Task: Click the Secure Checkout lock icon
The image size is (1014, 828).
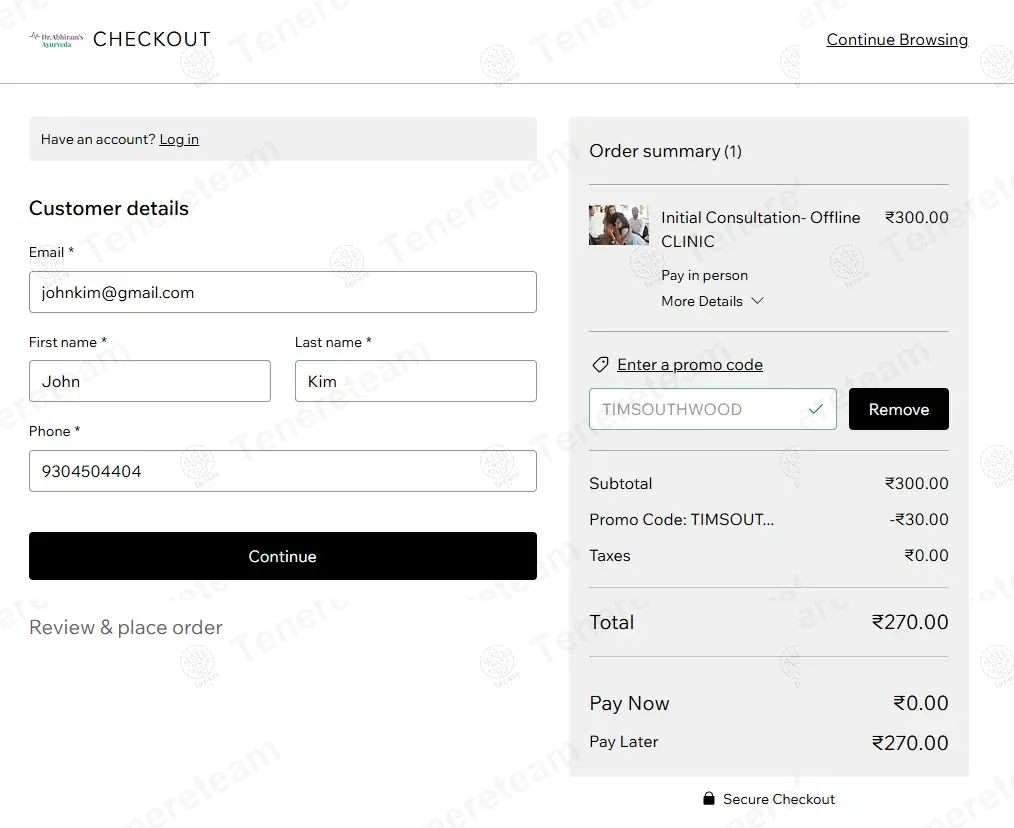Action: pos(709,799)
